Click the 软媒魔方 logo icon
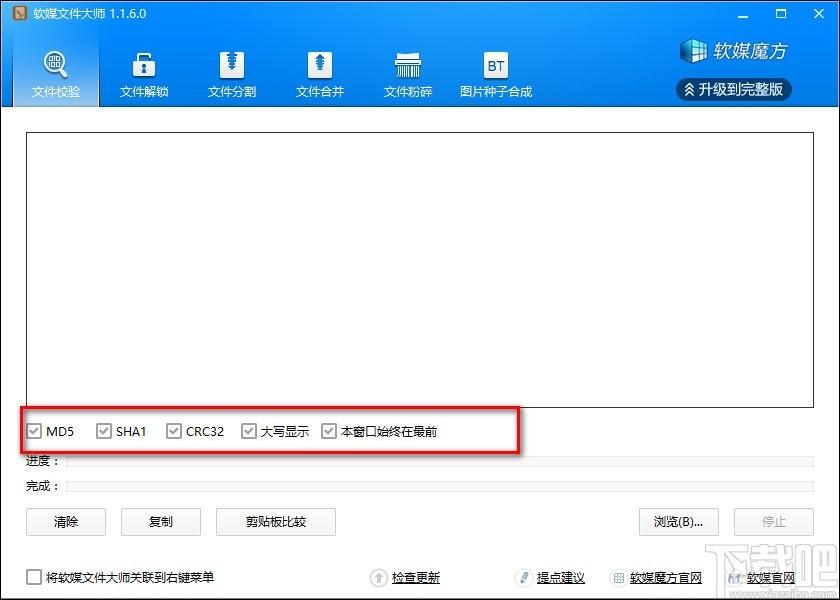The width and height of the screenshot is (840, 600). 693,51
